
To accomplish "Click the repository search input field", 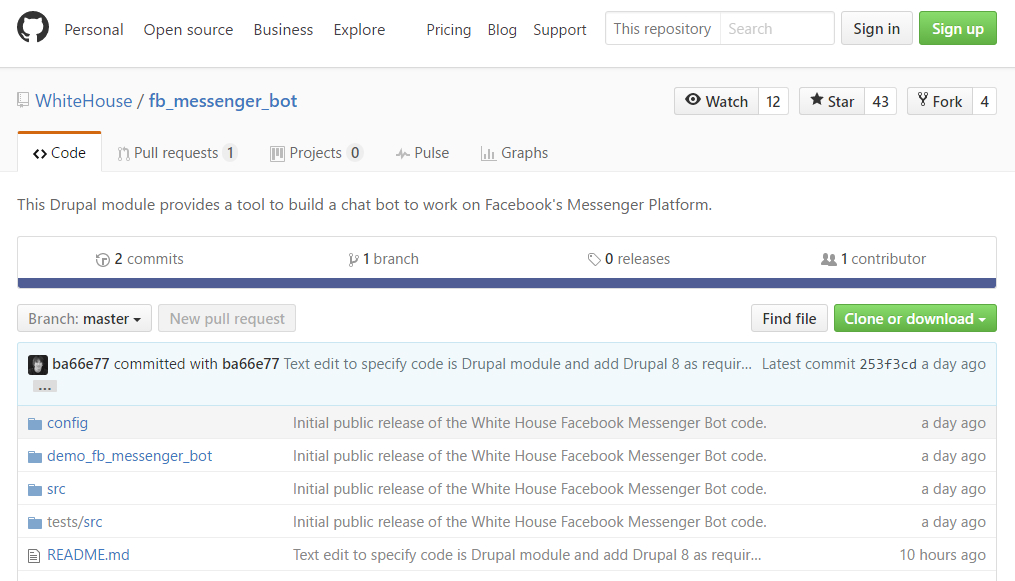I will (x=778, y=28).
